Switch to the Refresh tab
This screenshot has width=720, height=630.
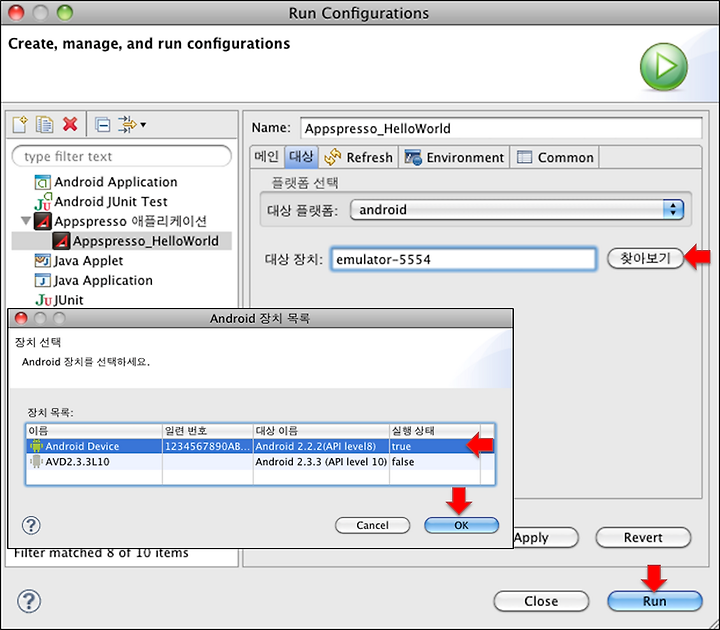coord(358,158)
